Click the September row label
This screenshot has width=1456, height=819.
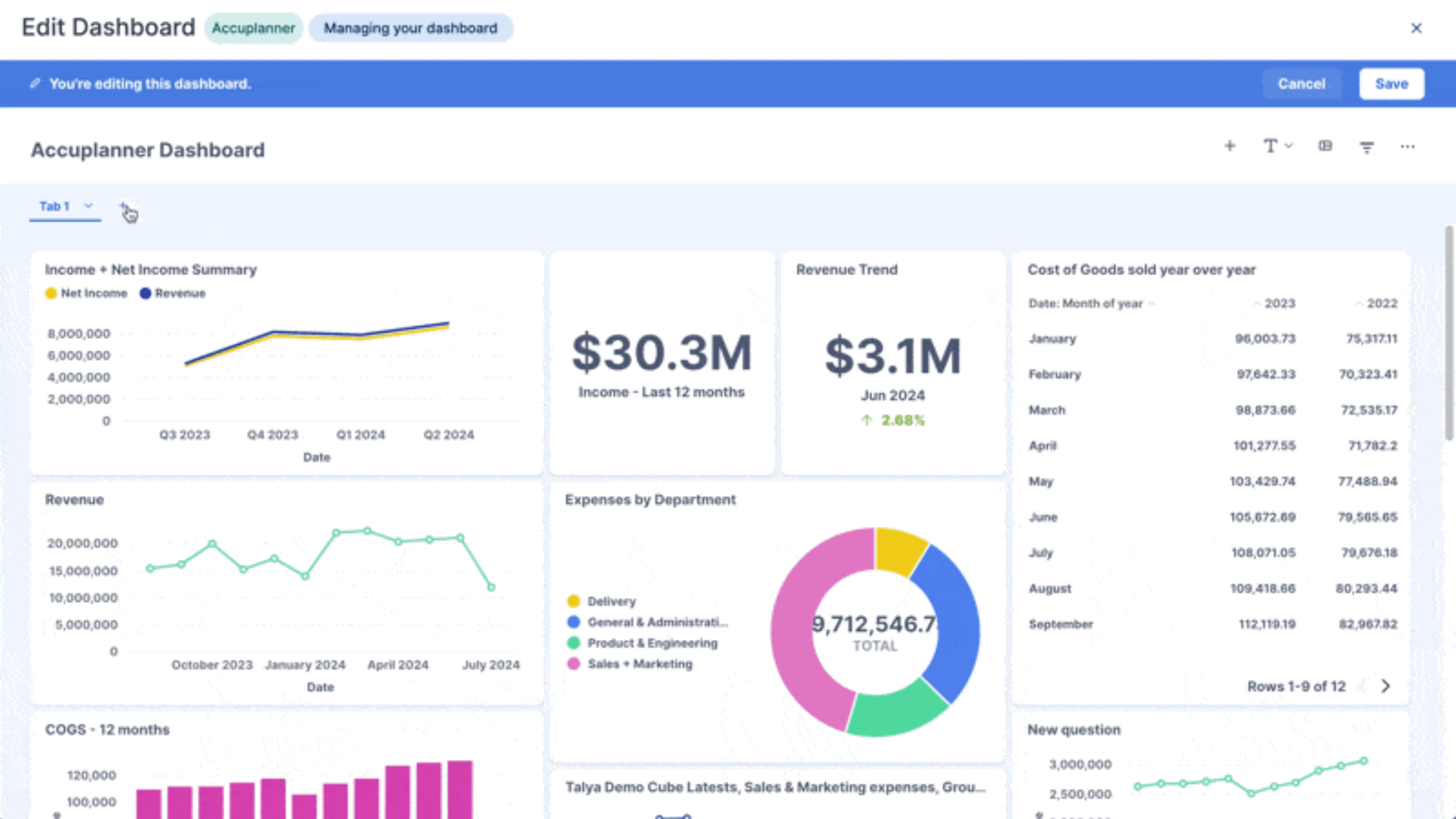pos(1061,624)
